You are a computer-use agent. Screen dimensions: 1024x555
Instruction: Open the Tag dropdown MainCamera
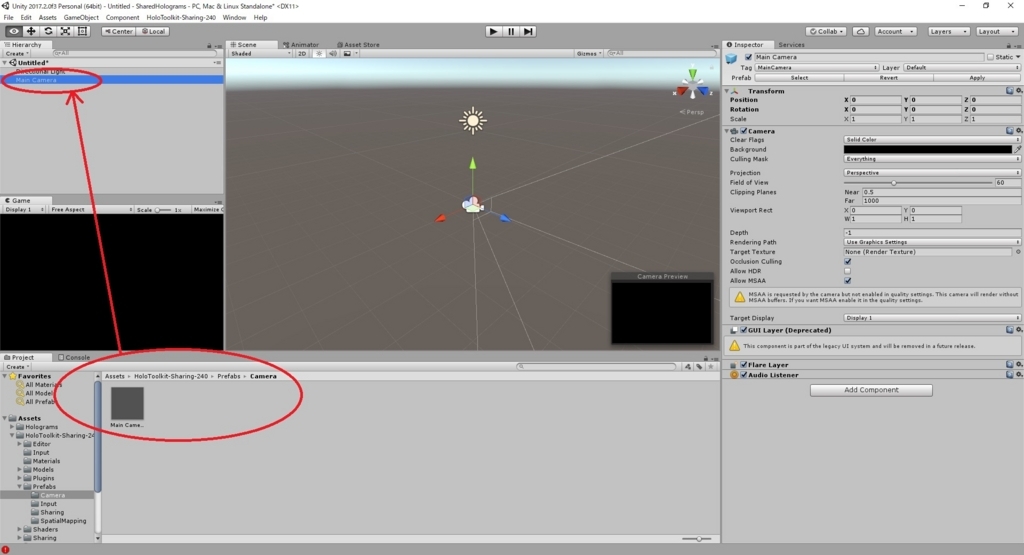pos(816,68)
